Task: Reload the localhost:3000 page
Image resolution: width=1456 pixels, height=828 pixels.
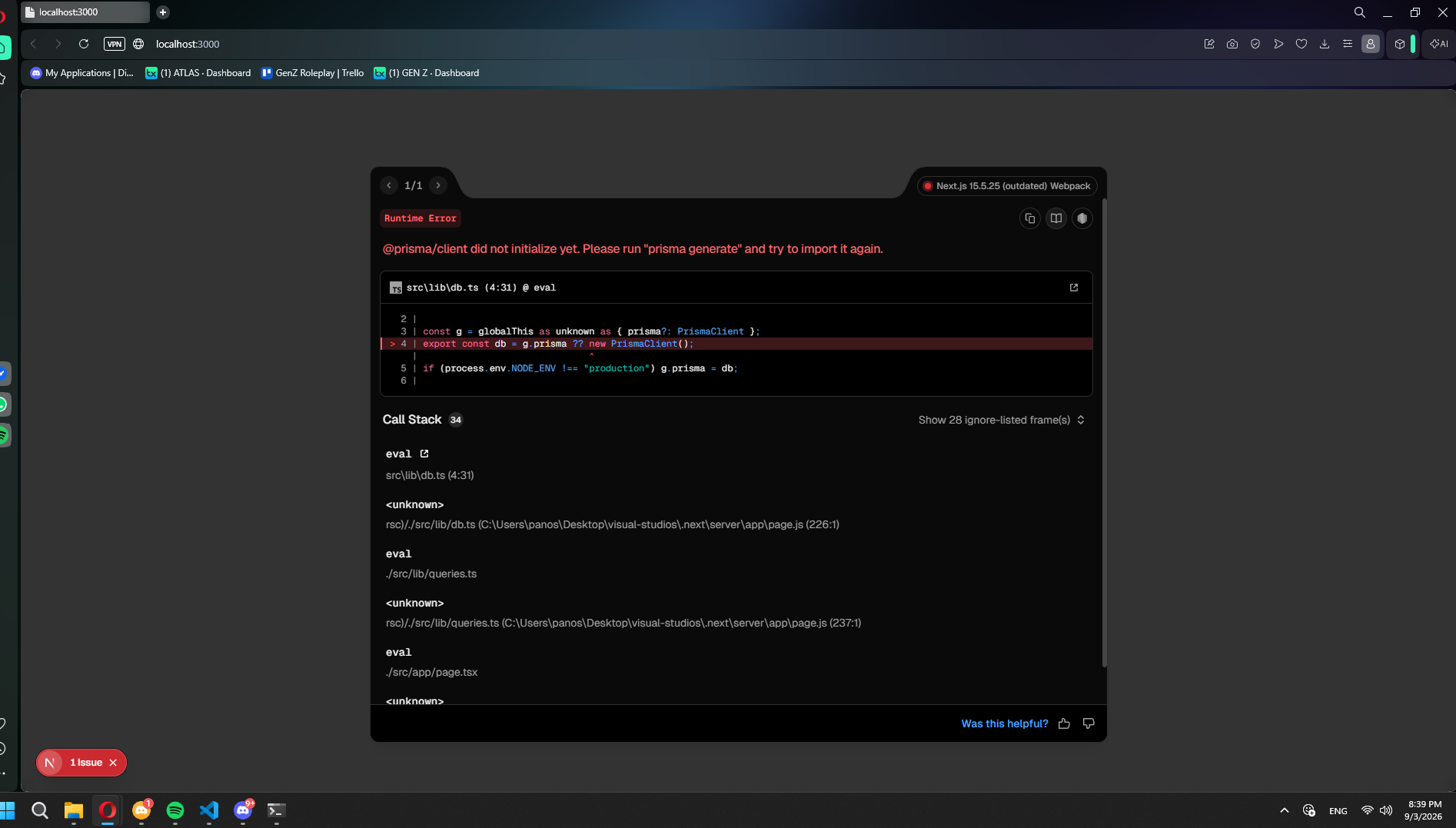Action: (84, 44)
